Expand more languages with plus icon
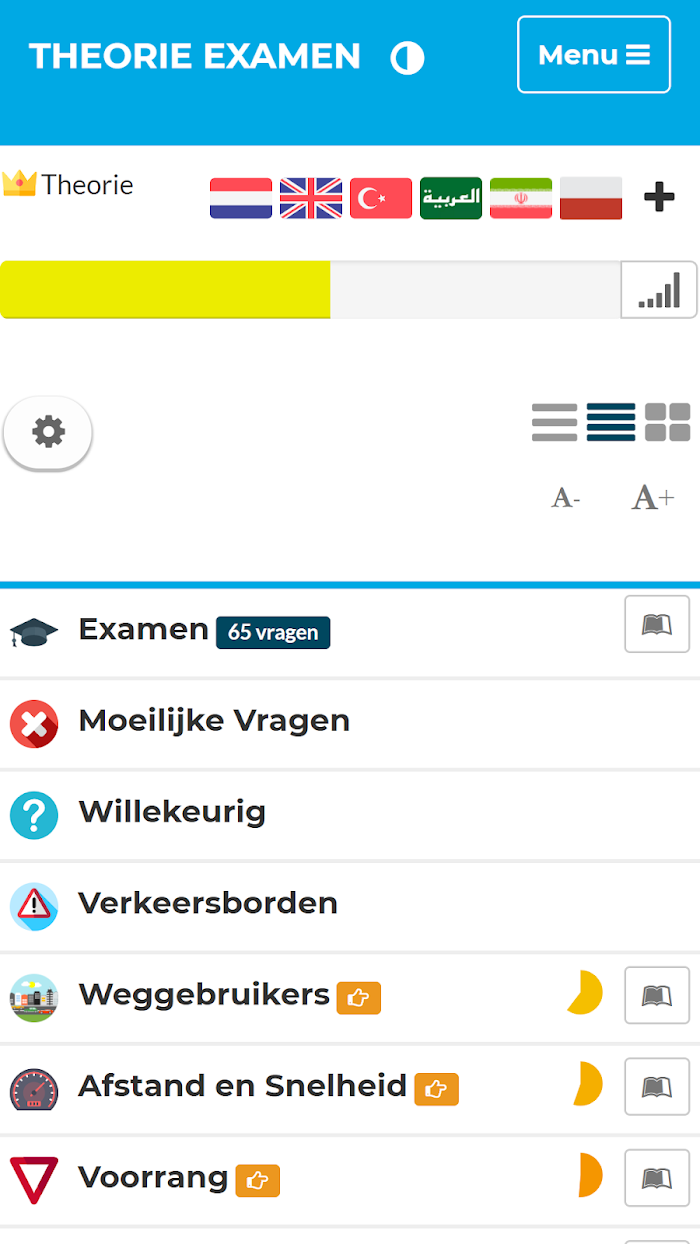Image resolution: width=700 pixels, height=1244 pixels. (x=659, y=197)
